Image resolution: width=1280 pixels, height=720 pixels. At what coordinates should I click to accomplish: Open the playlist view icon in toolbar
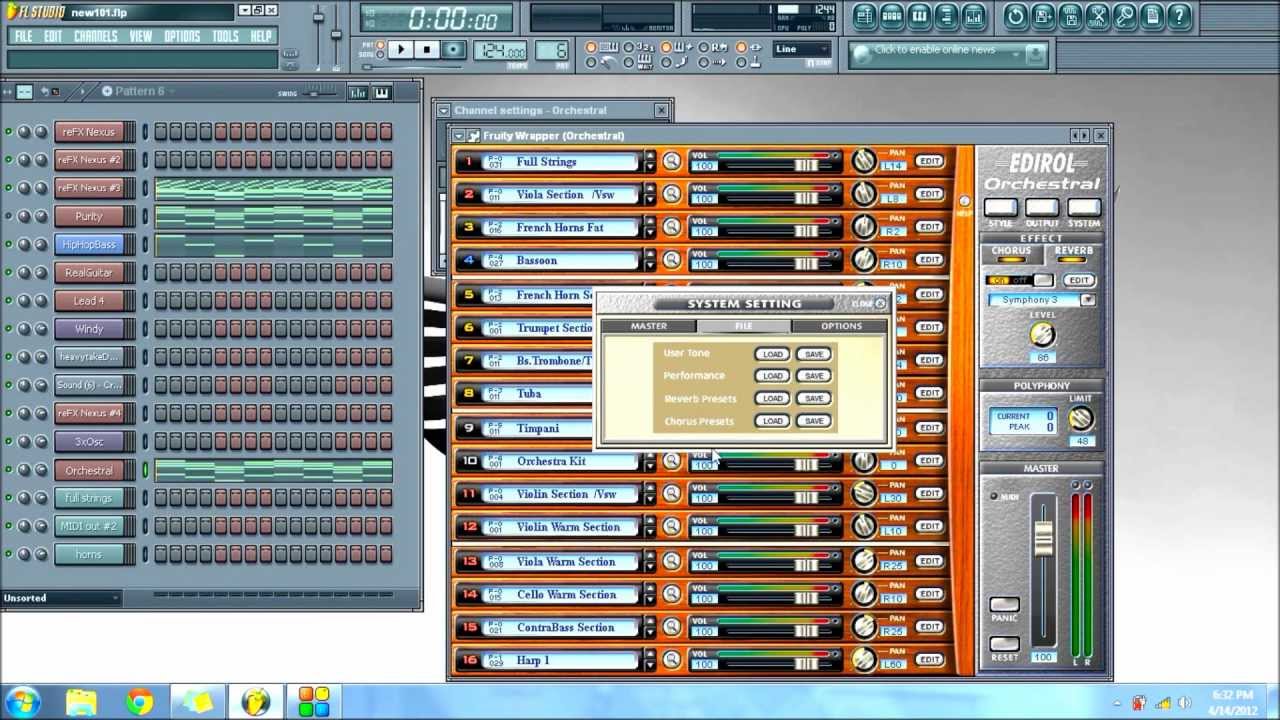(x=865, y=16)
